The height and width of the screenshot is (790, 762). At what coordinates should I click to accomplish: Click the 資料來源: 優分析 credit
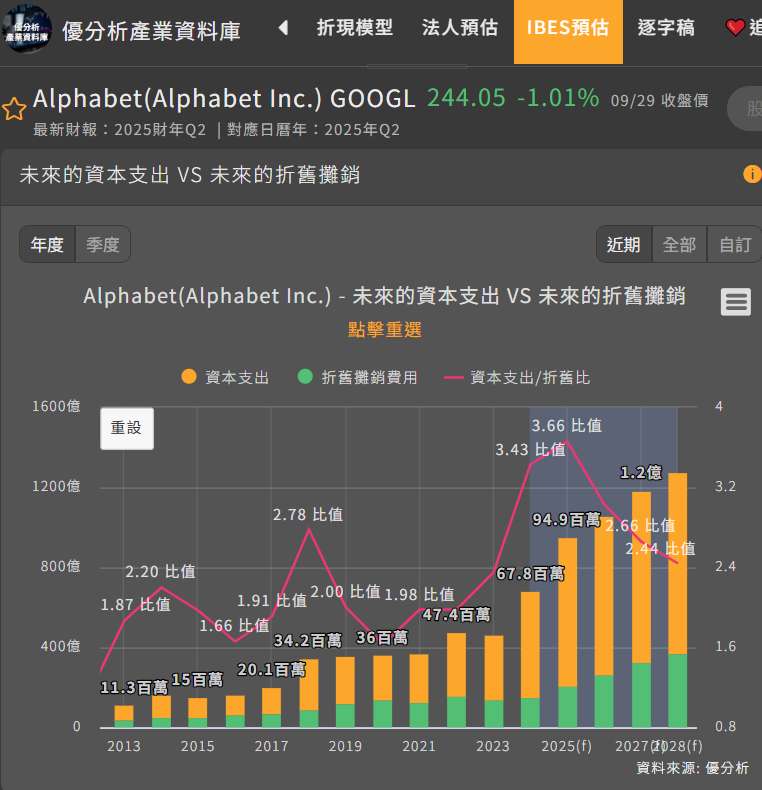(692, 768)
